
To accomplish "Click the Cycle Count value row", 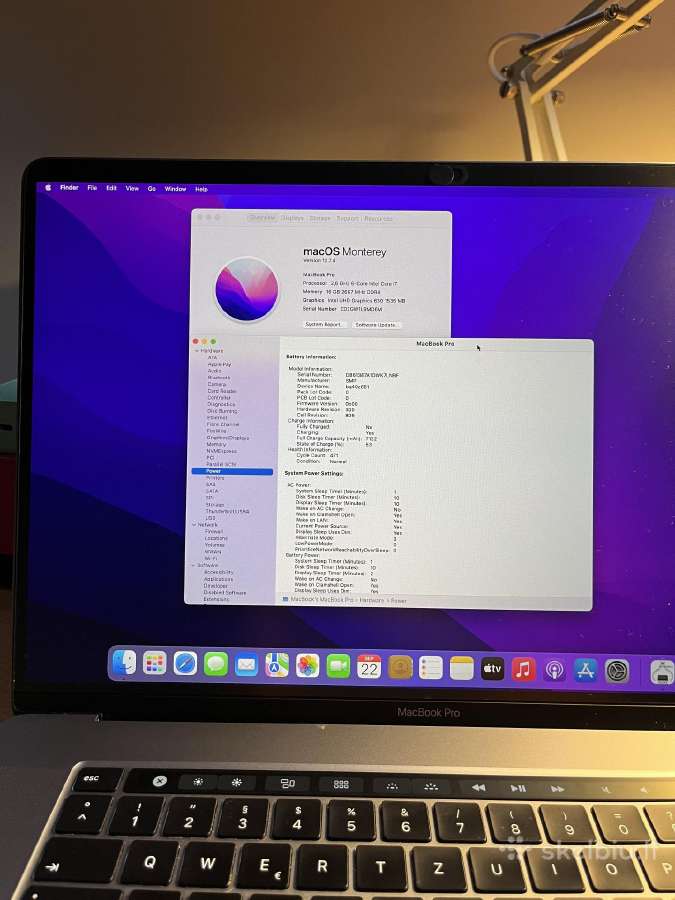I will pos(317,455).
